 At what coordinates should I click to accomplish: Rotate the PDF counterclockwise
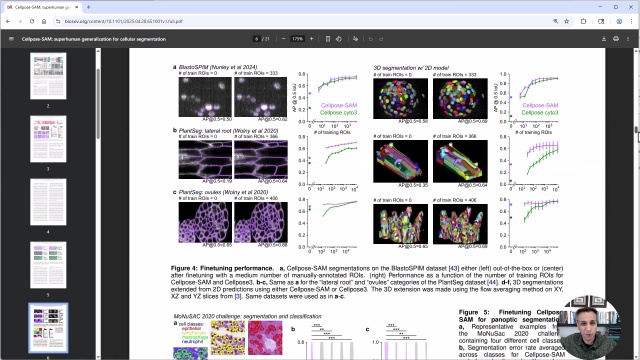339,39
